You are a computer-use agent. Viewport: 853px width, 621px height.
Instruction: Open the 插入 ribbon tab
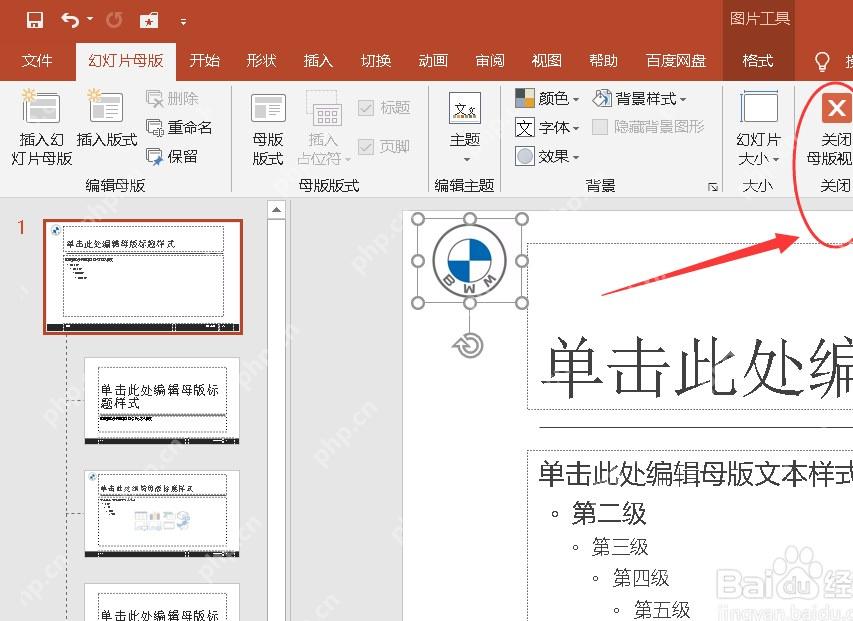point(318,60)
